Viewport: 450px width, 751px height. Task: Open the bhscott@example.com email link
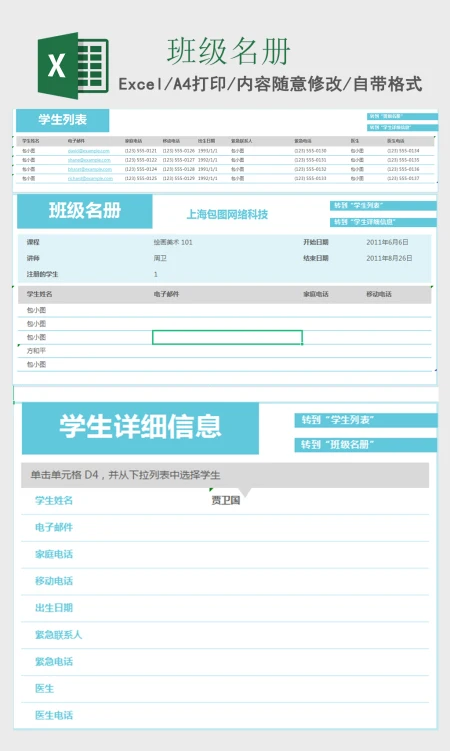pos(90,169)
